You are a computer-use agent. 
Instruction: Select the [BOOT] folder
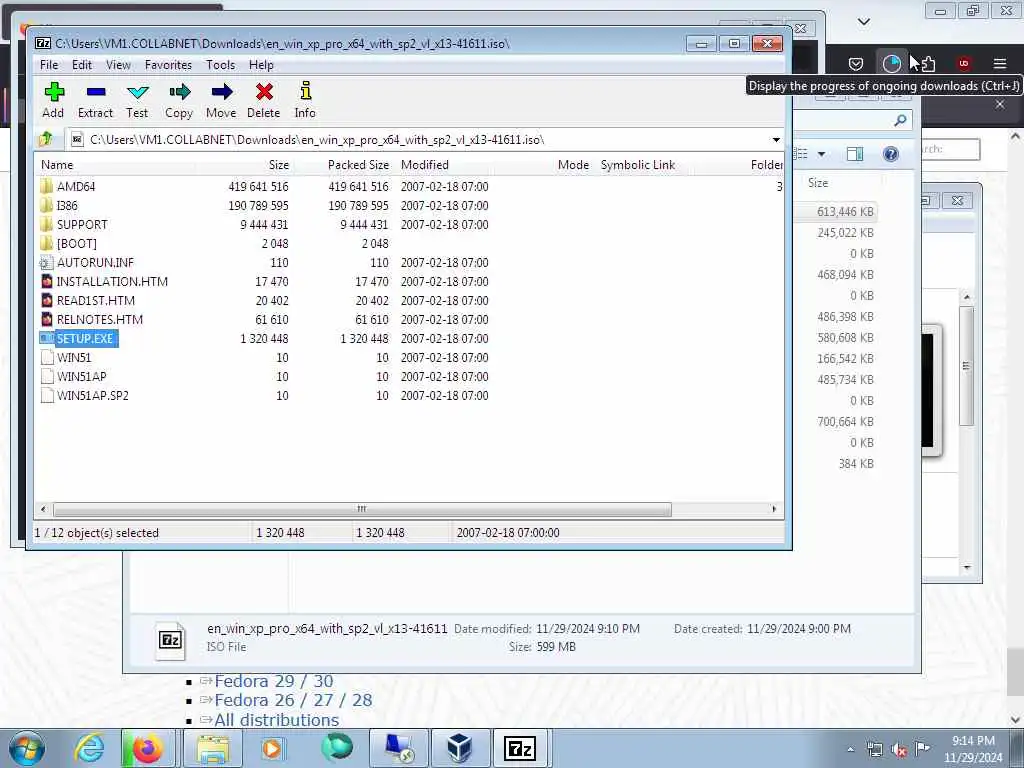click(76, 244)
